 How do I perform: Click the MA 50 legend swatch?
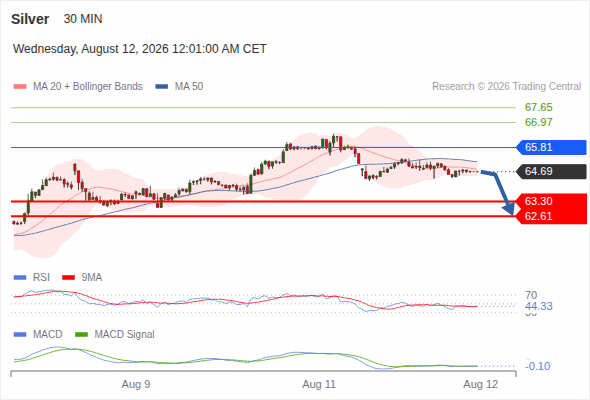162,87
